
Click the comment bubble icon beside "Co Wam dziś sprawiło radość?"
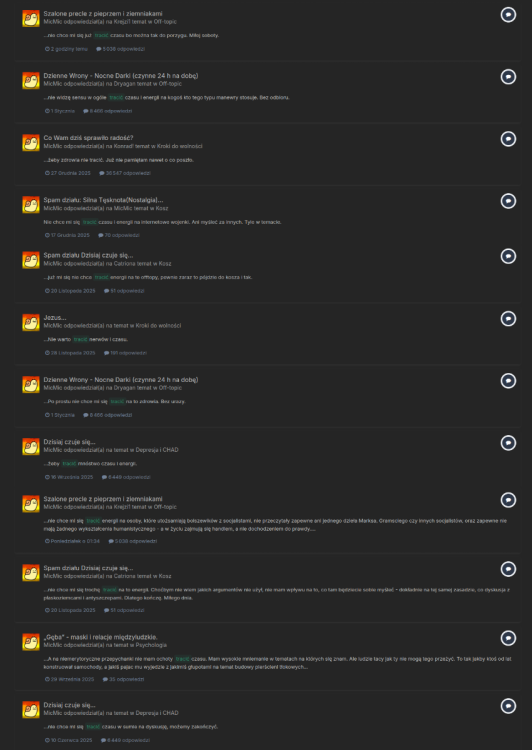coord(508,139)
